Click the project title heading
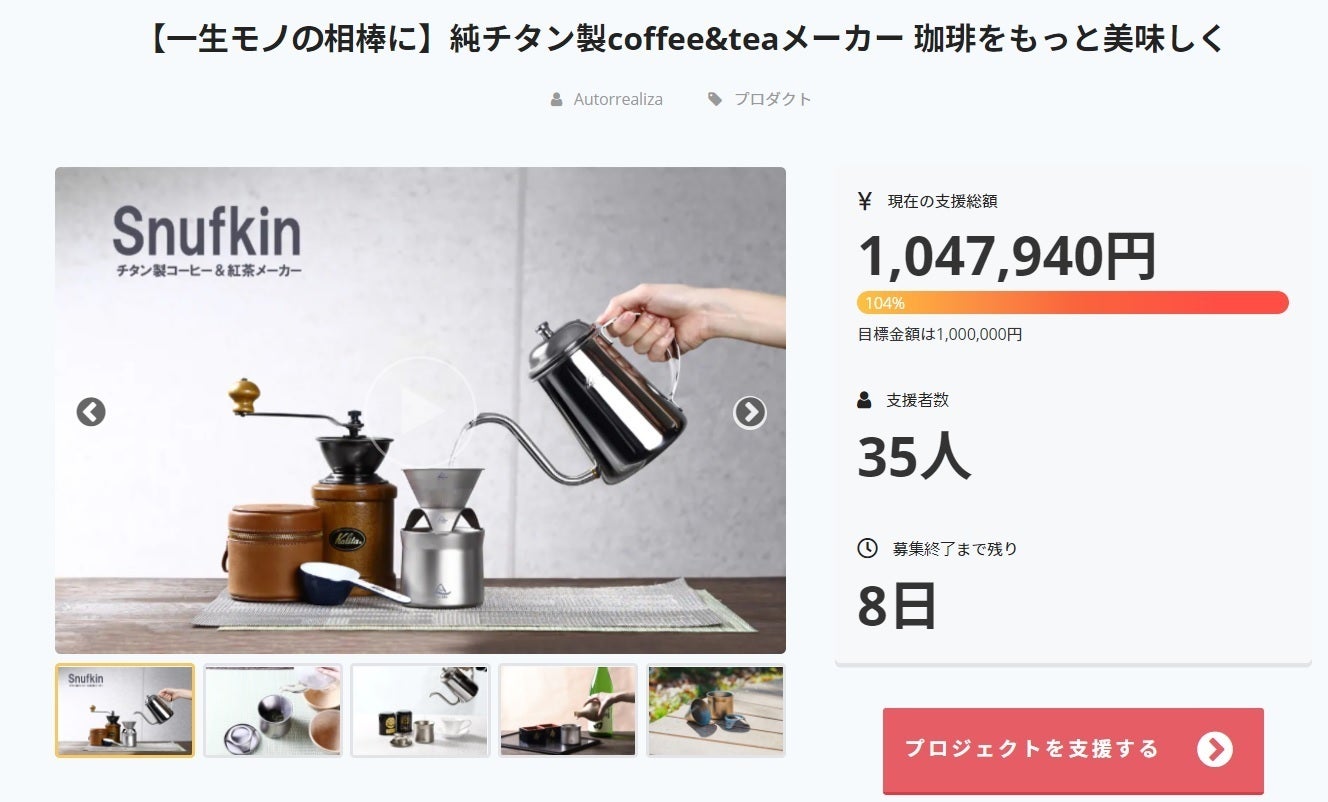This screenshot has height=802, width=1328. pyautogui.click(x=685, y=40)
